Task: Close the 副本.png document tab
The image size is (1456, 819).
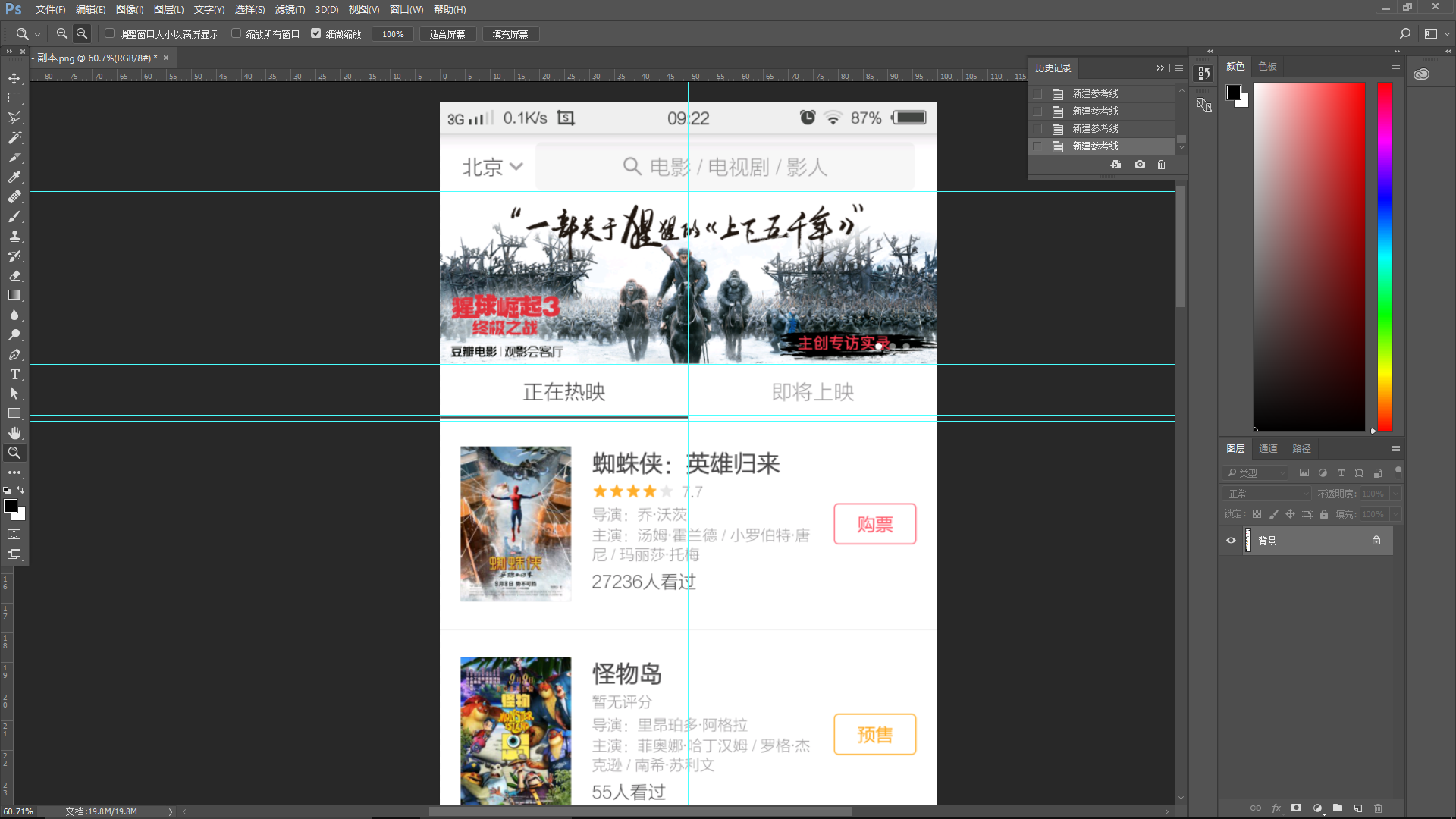Action: pyautogui.click(x=166, y=58)
